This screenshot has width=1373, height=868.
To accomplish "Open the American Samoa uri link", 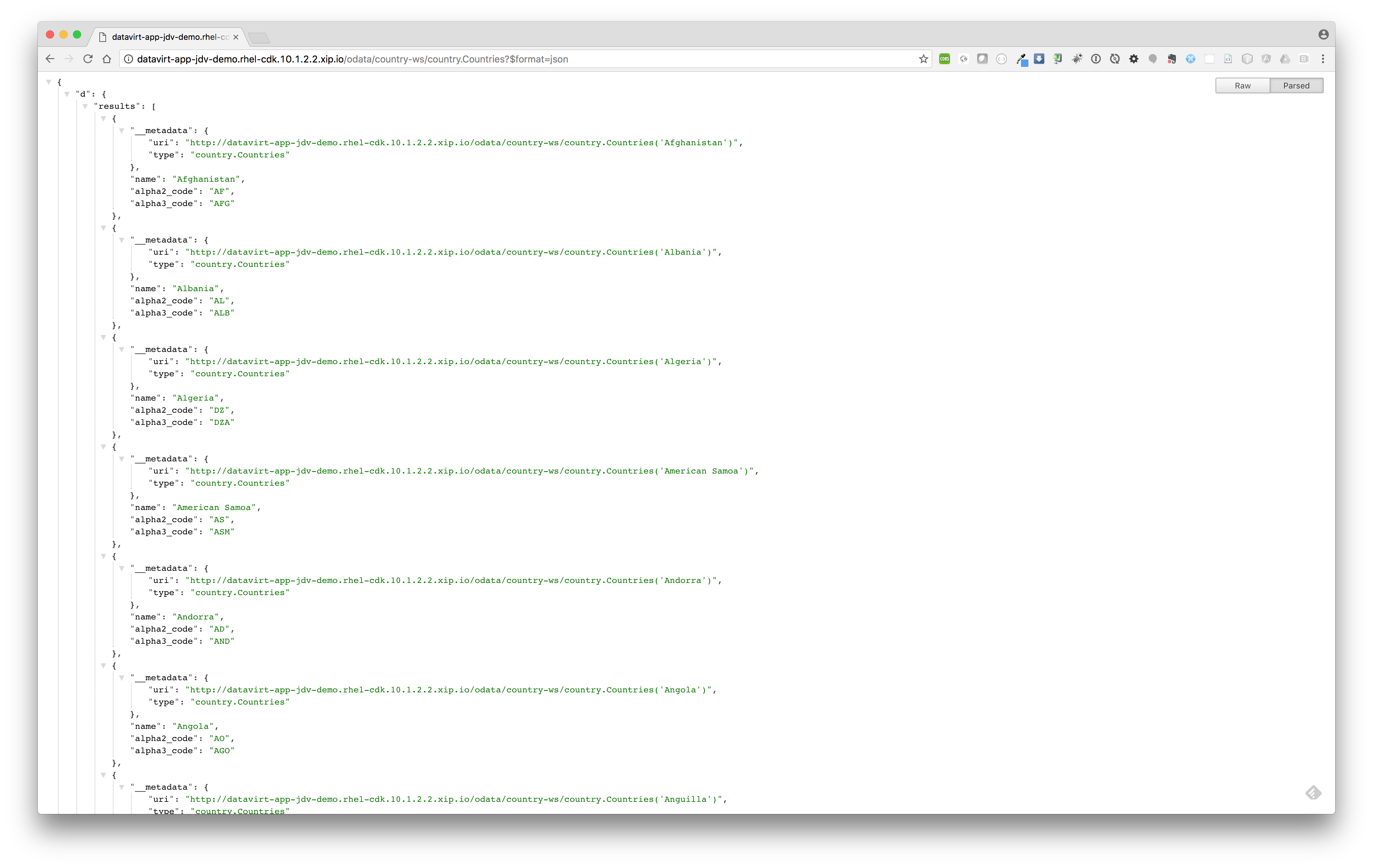I will (x=471, y=471).
